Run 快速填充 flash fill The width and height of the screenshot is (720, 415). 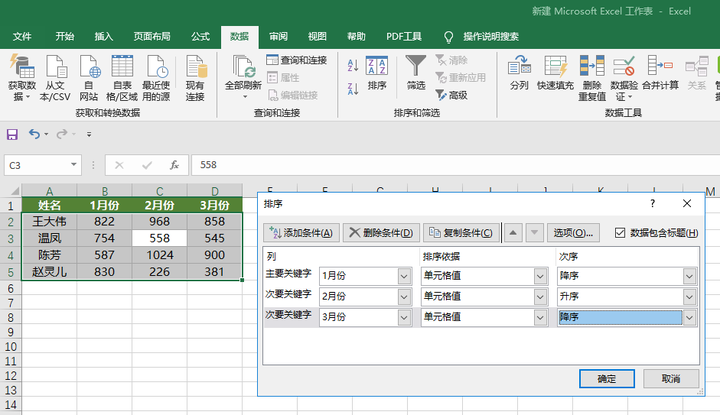[x=555, y=73]
